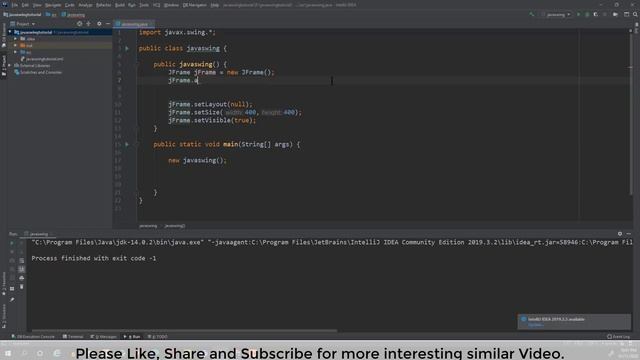Click the rerun icon in Run panel

(x=12, y=243)
